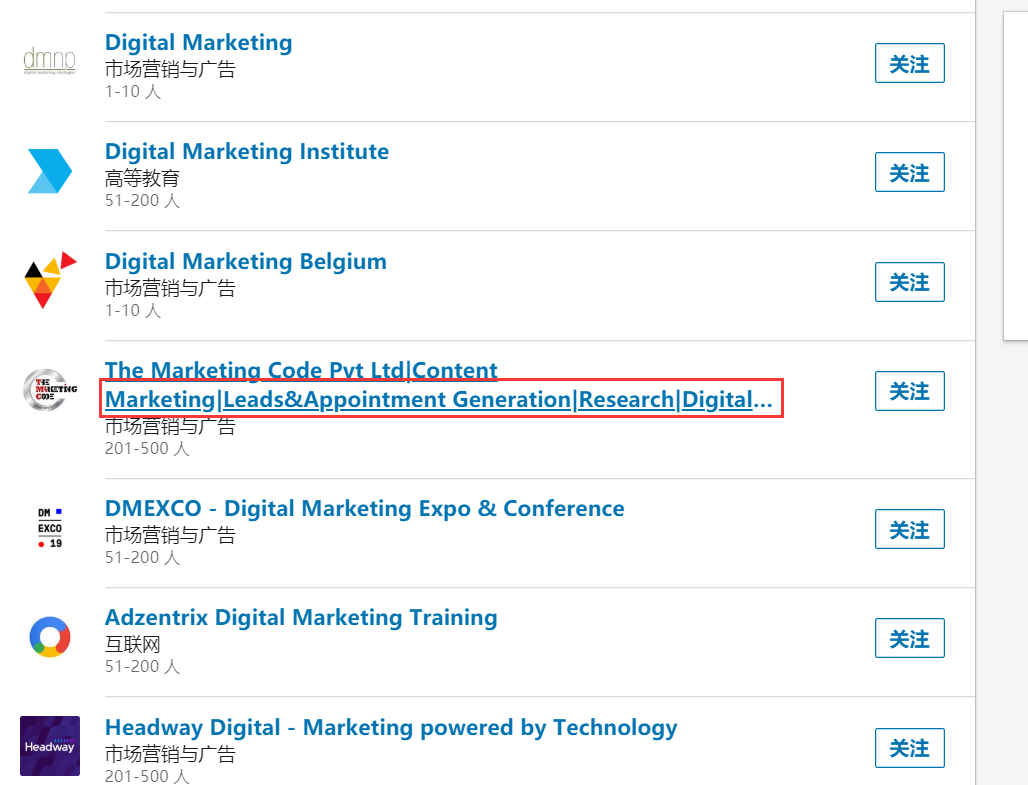
Task: Open the Digital Marketing Institute logo
Action: pyautogui.click(x=49, y=171)
